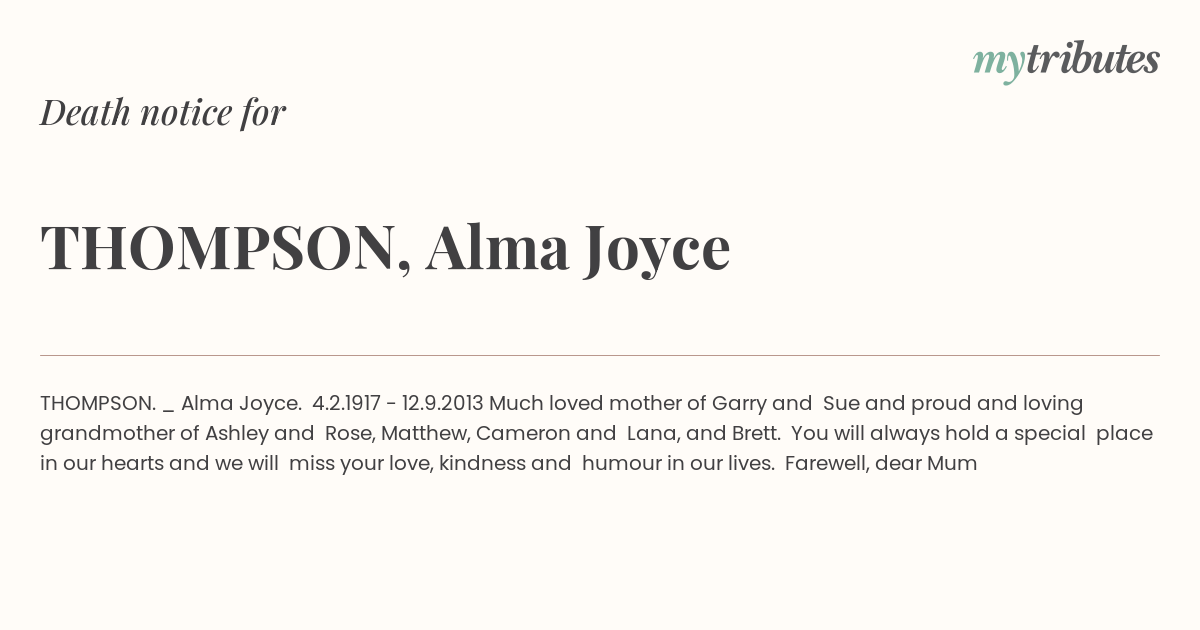The height and width of the screenshot is (630, 1200).
Task: Click the horizontal divider line
Action: click(600, 355)
